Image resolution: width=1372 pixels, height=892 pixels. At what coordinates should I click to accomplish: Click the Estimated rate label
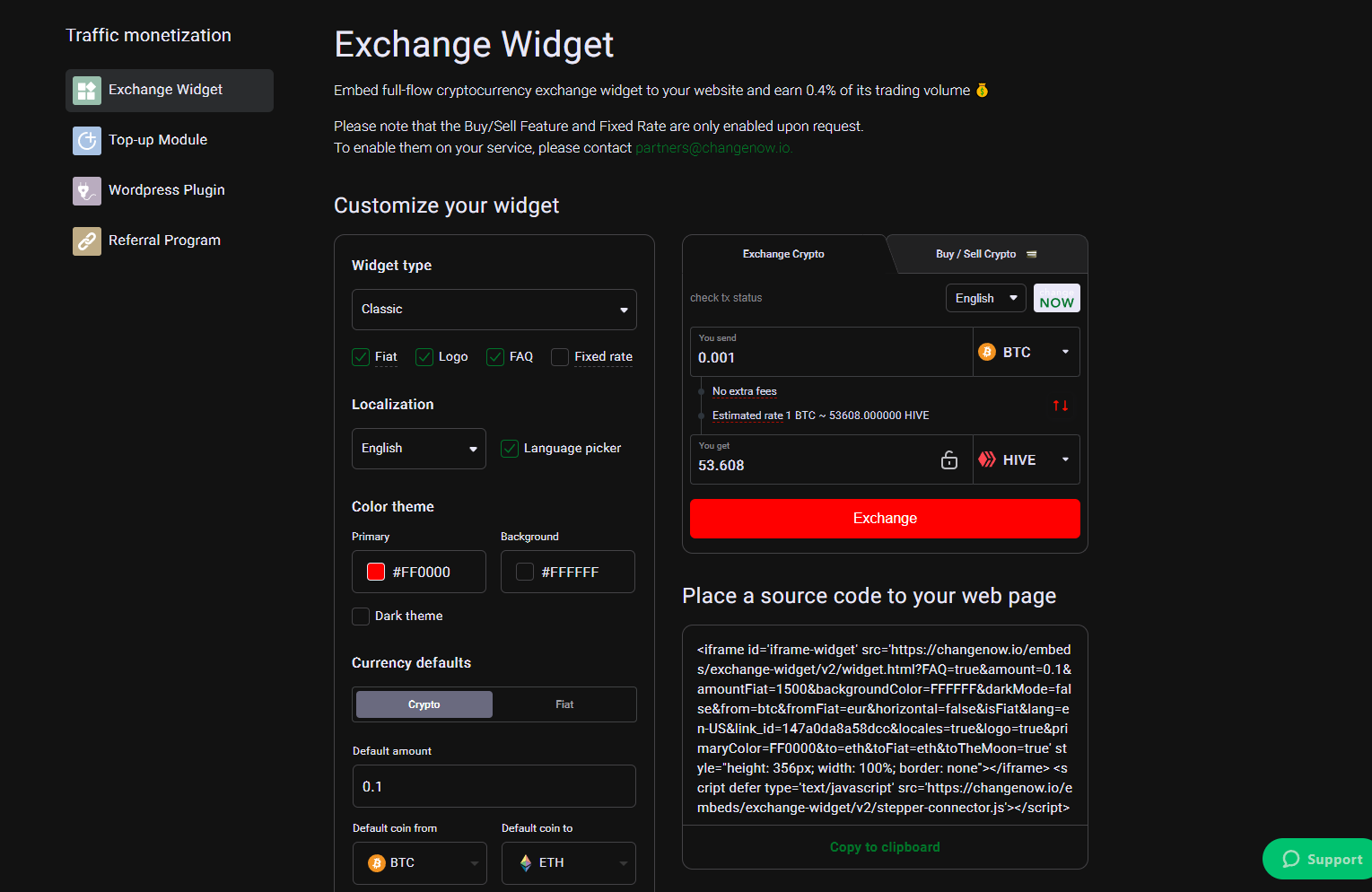pyautogui.click(x=747, y=415)
